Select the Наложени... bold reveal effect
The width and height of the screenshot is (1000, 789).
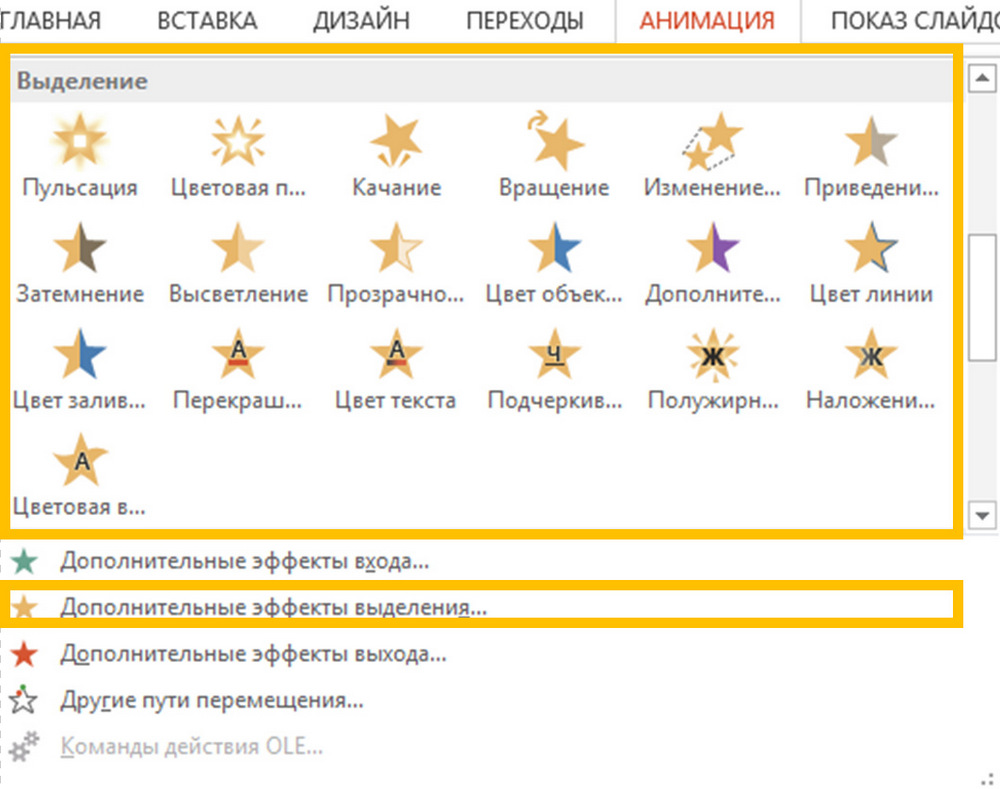coord(871,370)
